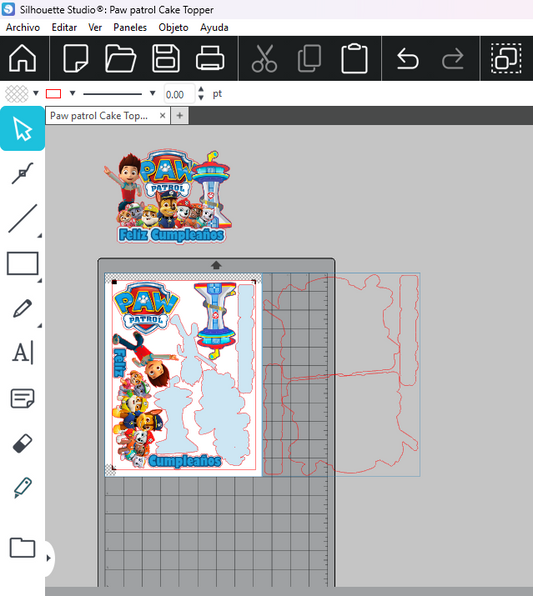Open the Ver menu

pos(95,28)
